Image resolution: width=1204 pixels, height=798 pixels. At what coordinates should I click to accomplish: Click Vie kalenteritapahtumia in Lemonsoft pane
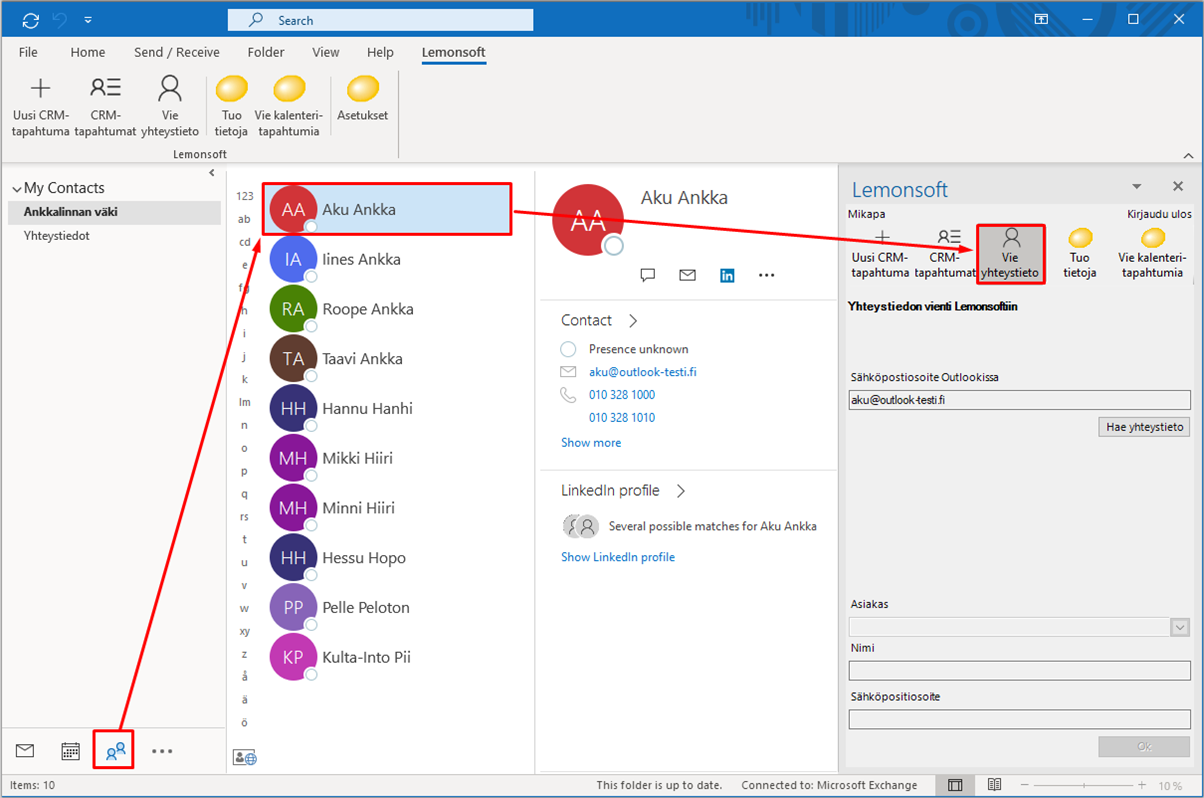coord(1150,253)
